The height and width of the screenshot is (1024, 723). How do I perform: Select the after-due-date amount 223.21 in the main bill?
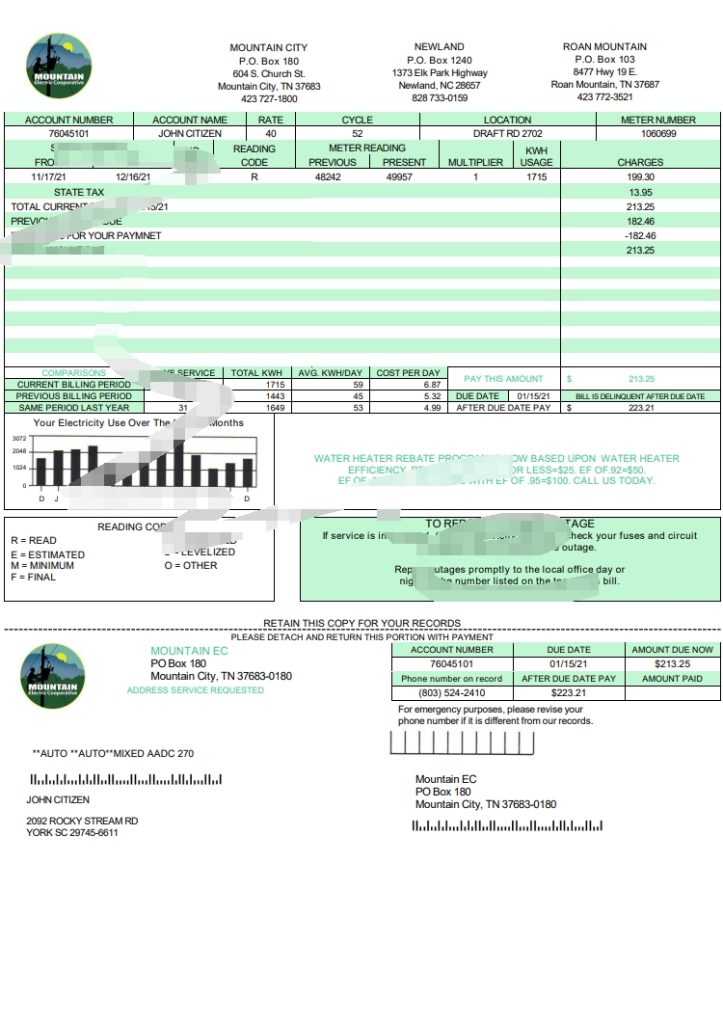641,408
